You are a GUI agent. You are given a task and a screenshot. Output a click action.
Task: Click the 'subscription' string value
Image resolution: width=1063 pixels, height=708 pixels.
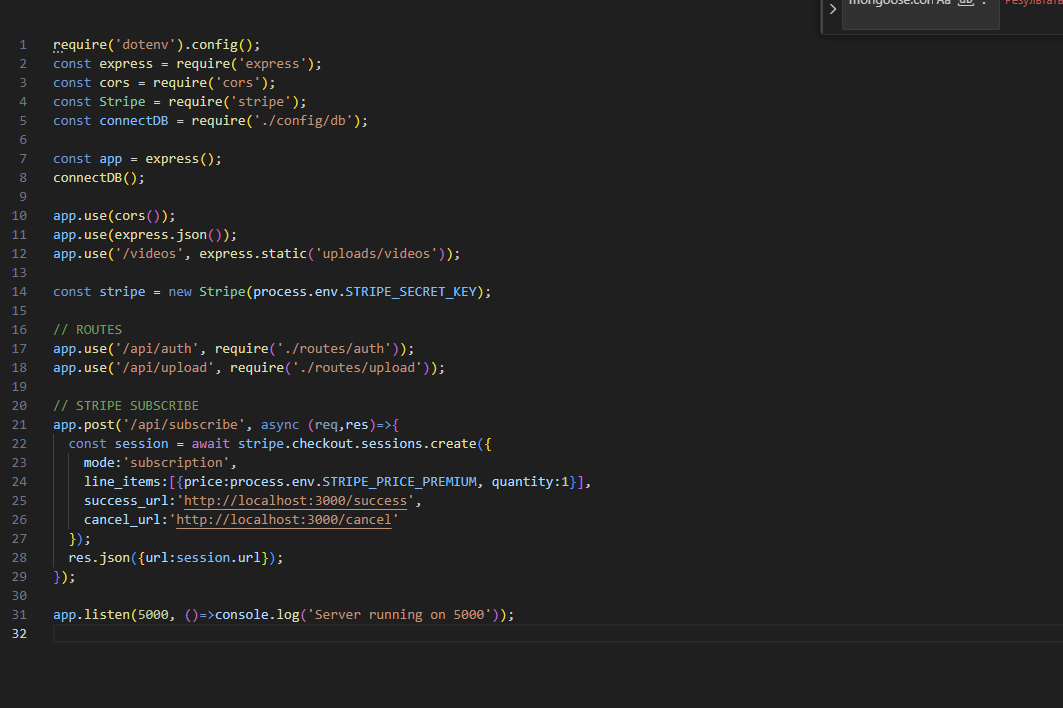(176, 463)
